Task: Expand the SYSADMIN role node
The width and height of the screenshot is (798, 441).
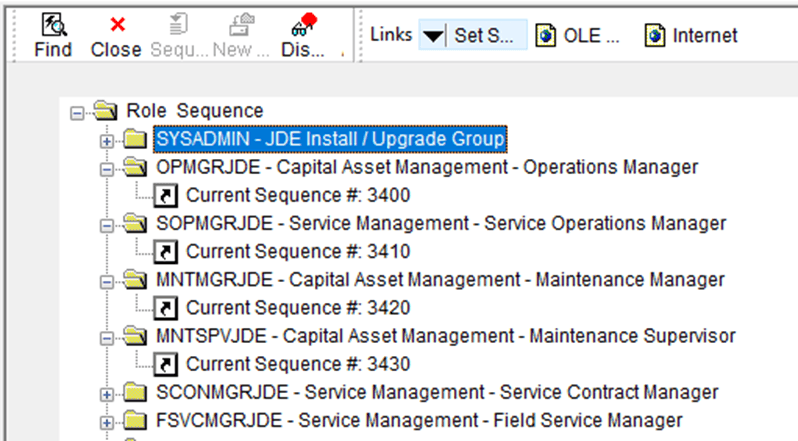Action: pyautogui.click(x=107, y=141)
